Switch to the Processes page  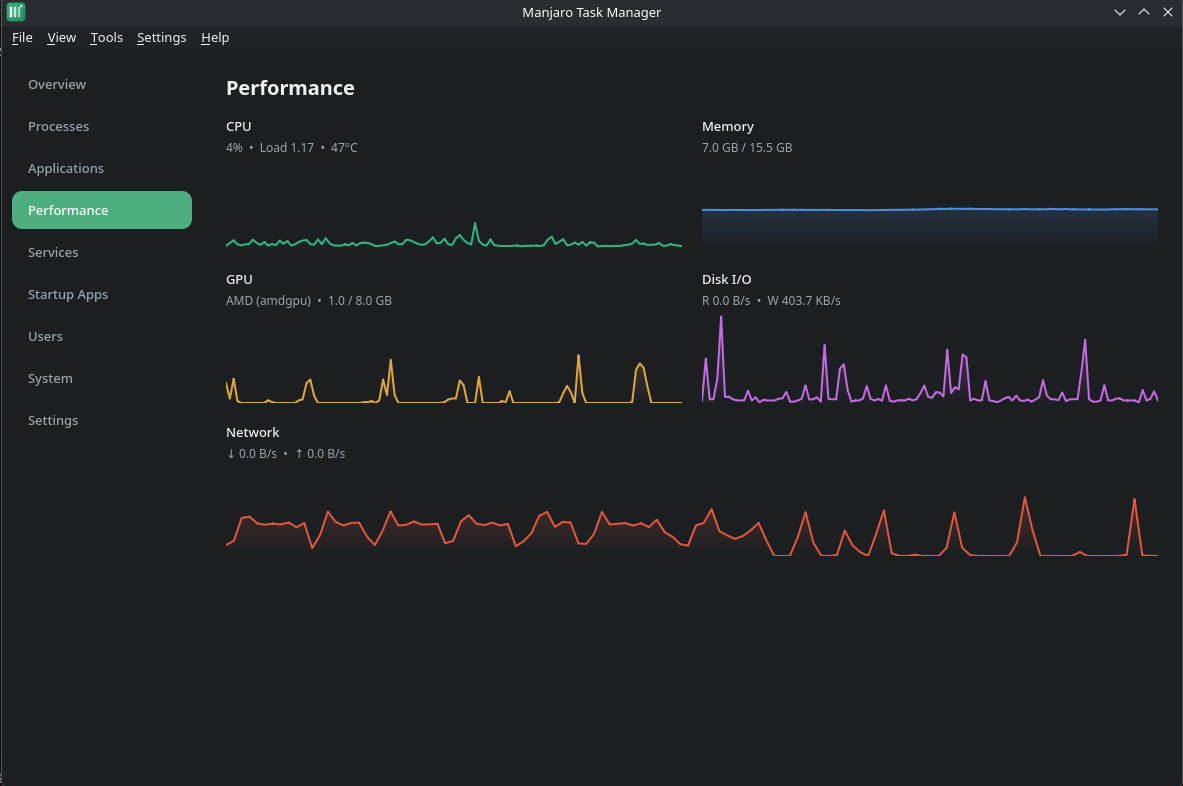coord(102,126)
